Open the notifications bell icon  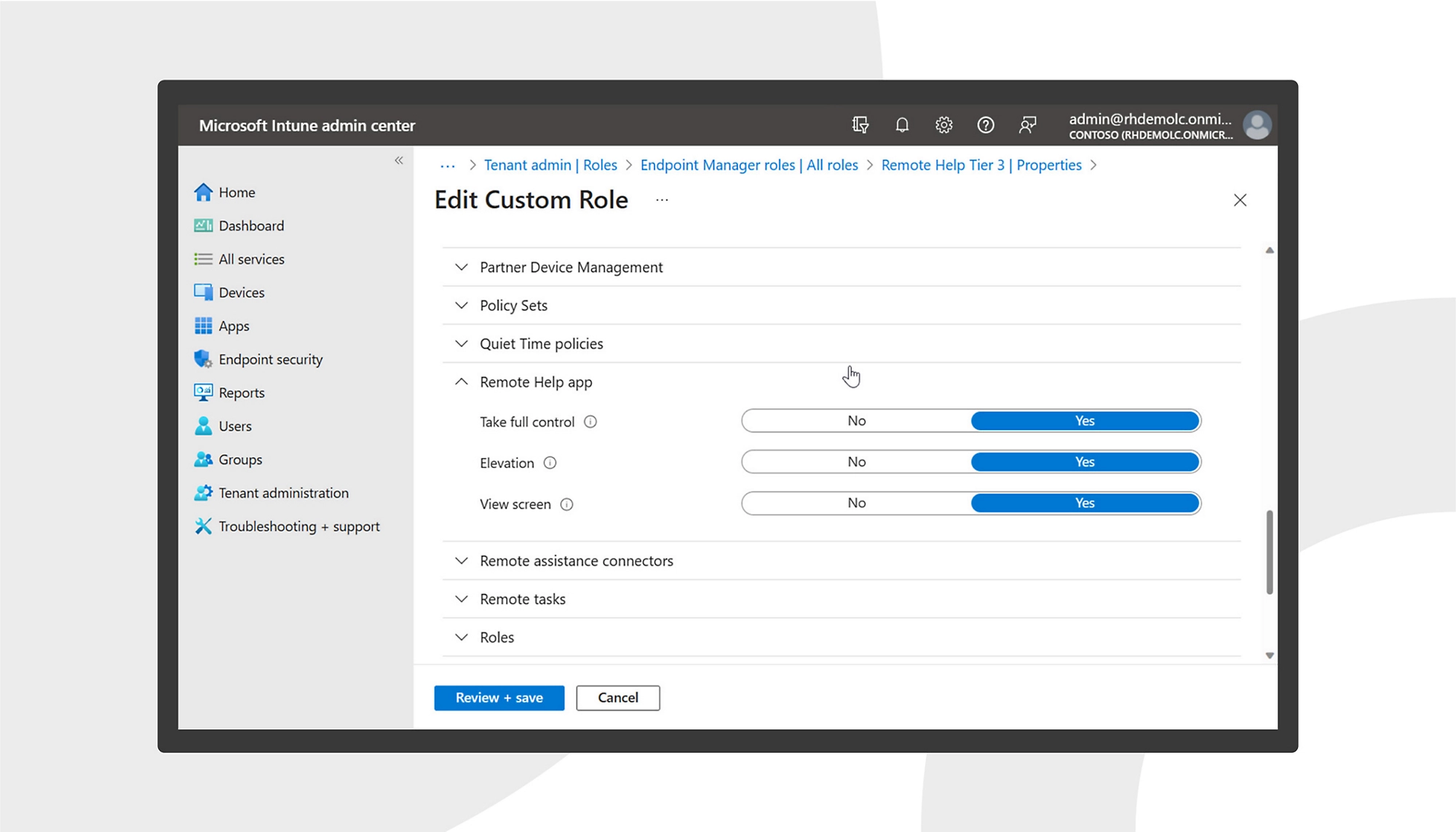tap(902, 125)
